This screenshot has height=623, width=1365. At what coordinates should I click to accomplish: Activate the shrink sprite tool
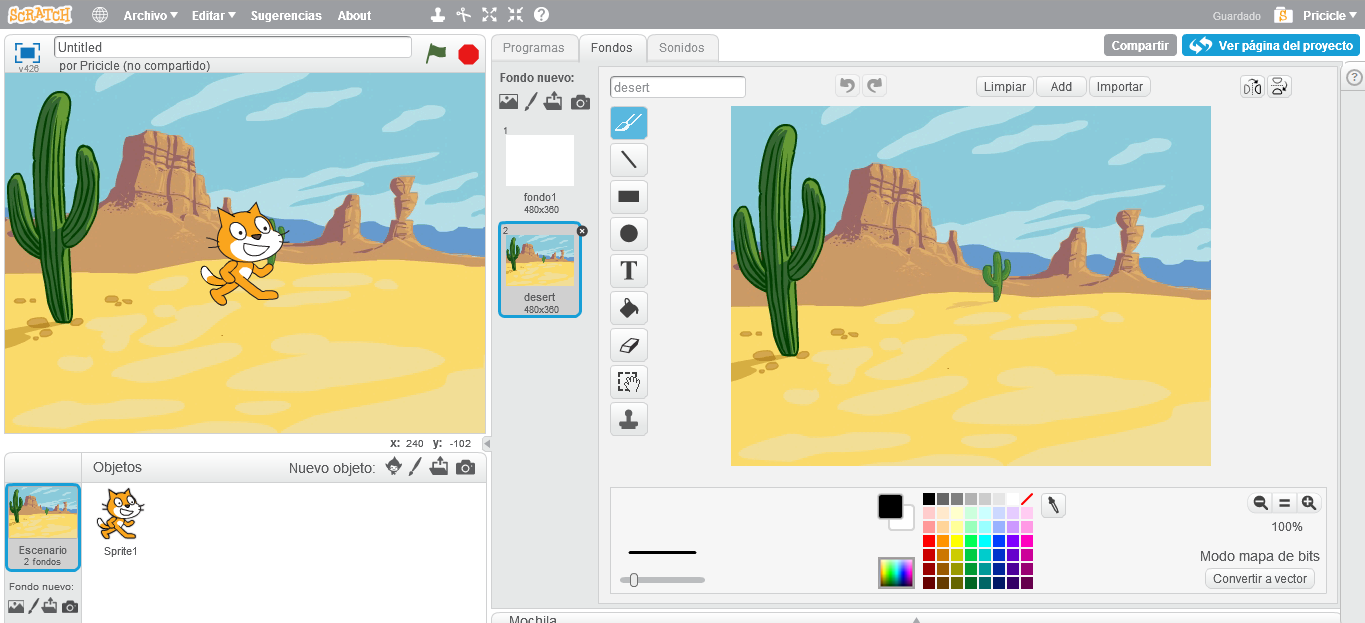point(515,15)
